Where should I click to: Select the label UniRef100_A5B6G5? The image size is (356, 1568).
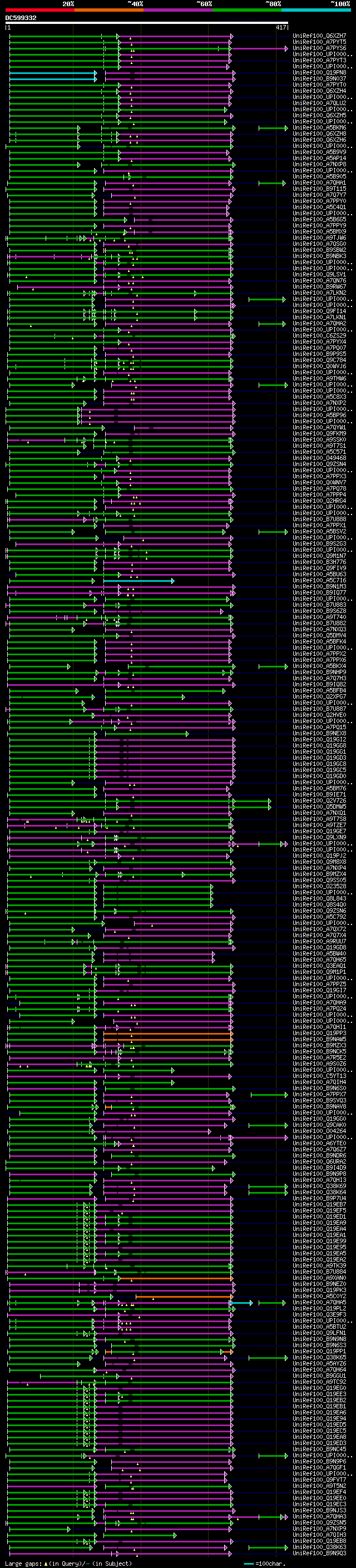pos(319,220)
